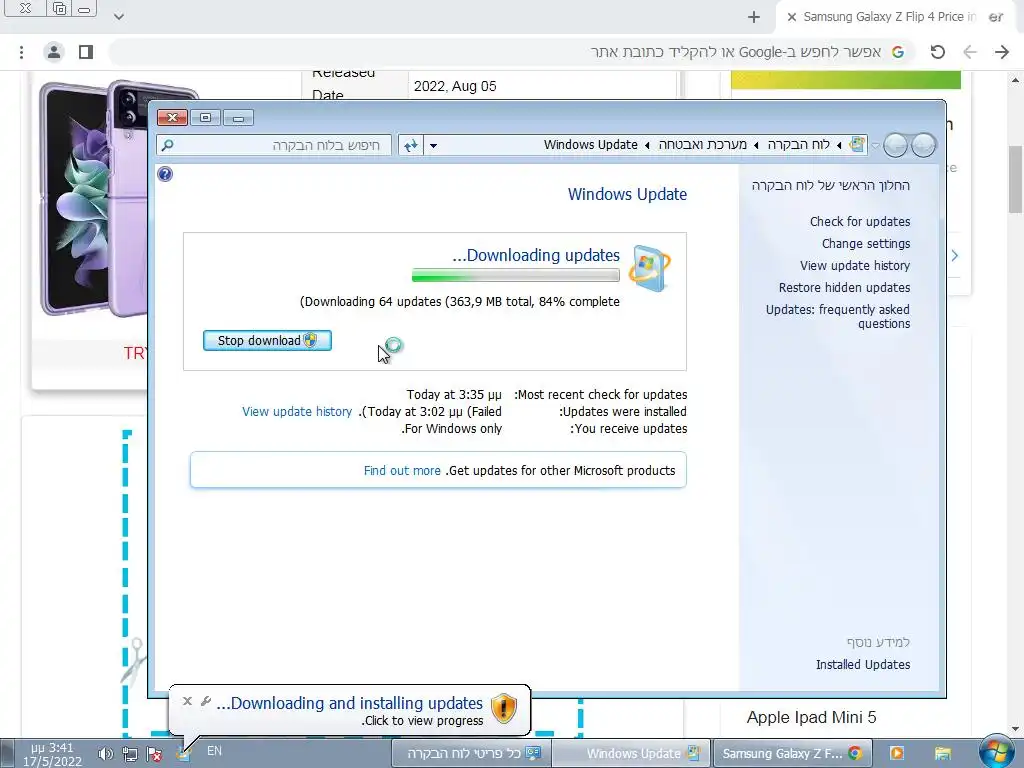Switch to כל פריטי לוח הבקרה taskbar button
Screen dimensions: 1024x768
coord(472,753)
